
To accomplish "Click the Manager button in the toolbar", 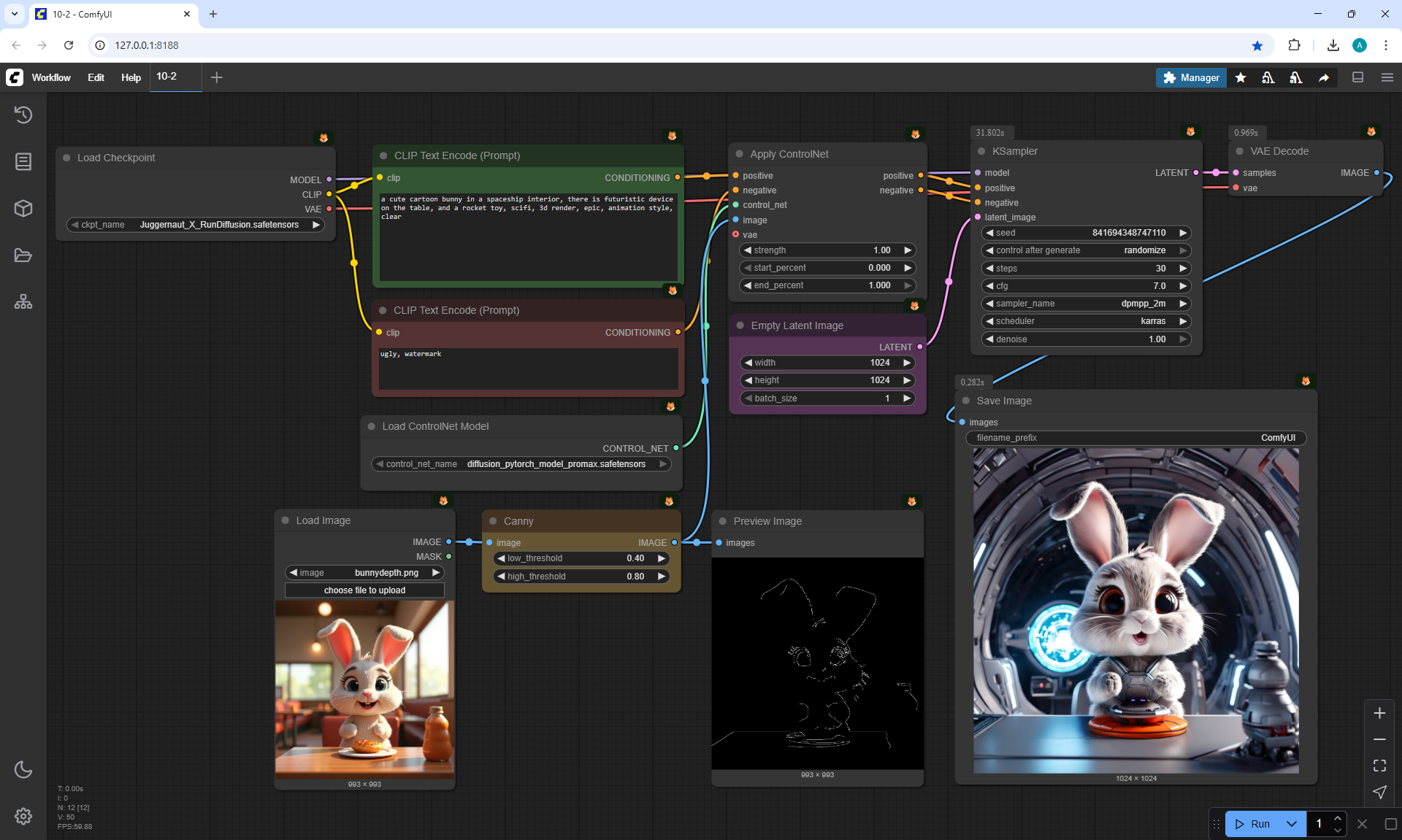I will 1191,77.
